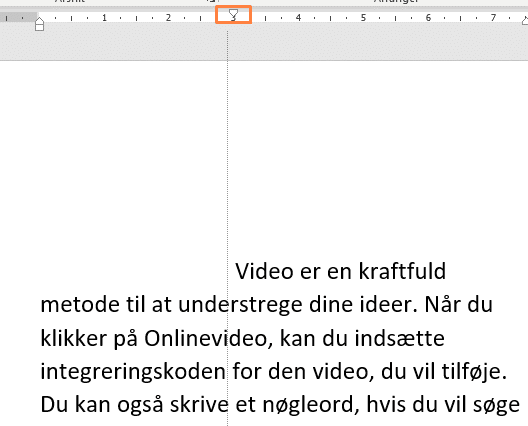Click the word "Når" in the paragraph
The width and height of the screenshot is (528, 426).
[x=442, y=304]
